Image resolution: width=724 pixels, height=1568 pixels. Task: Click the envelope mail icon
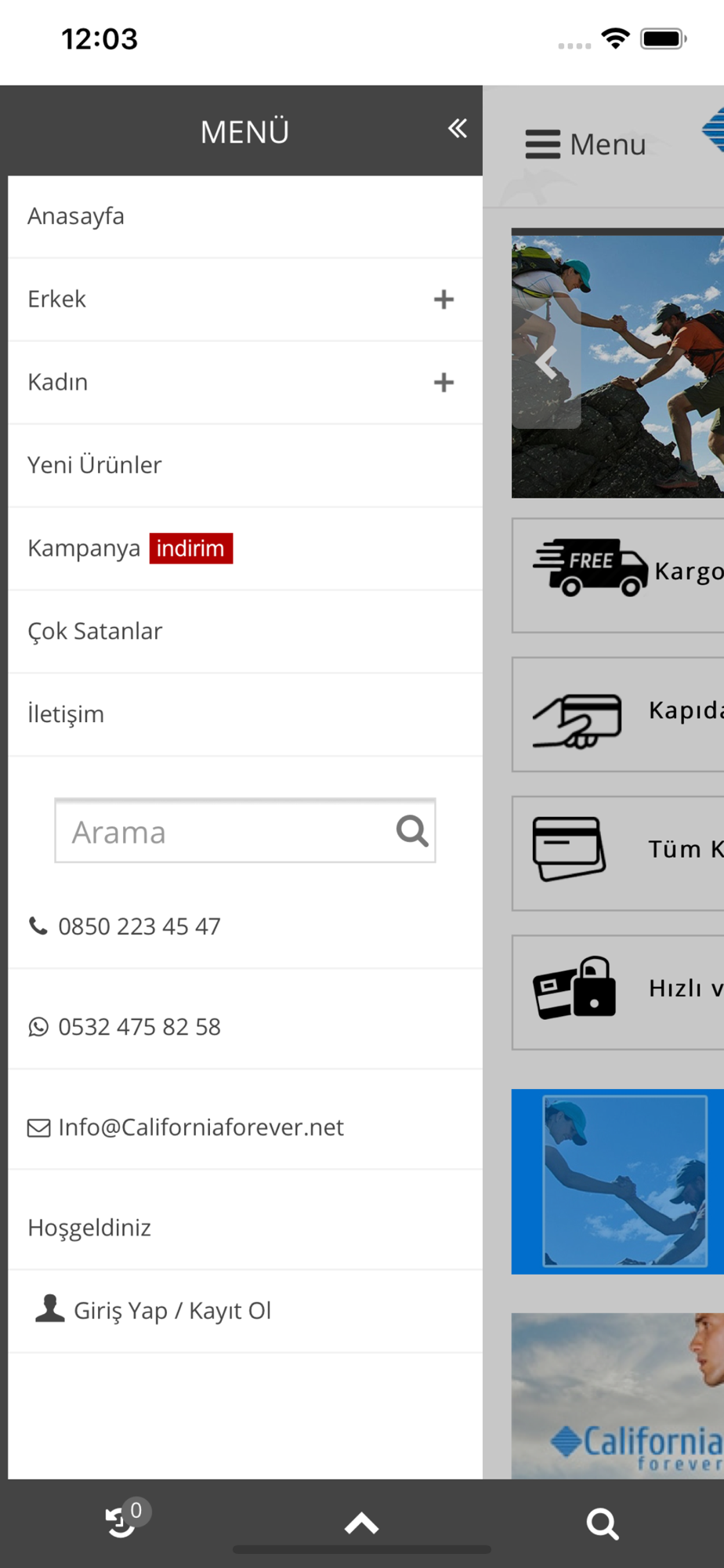tap(38, 1127)
